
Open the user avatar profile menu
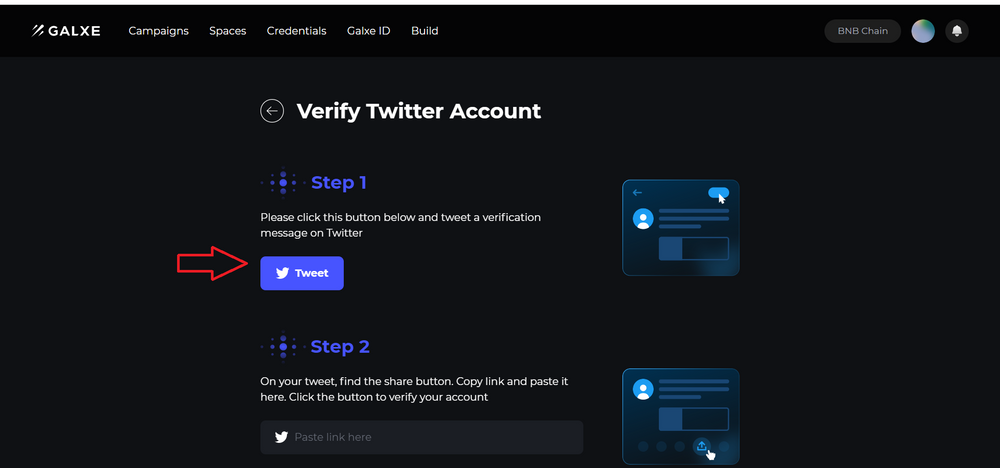click(x=923, y=31)
